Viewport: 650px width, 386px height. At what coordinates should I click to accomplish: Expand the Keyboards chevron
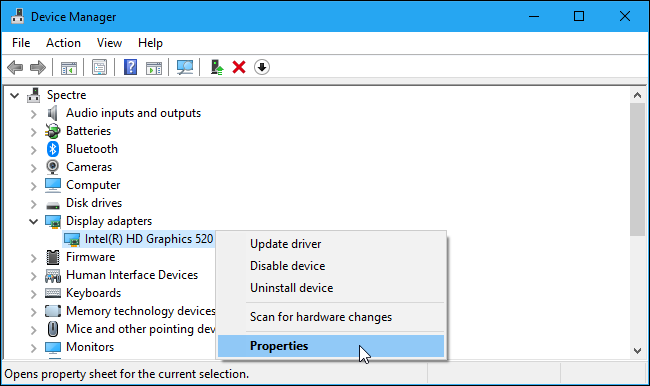(x=34, y=294)
